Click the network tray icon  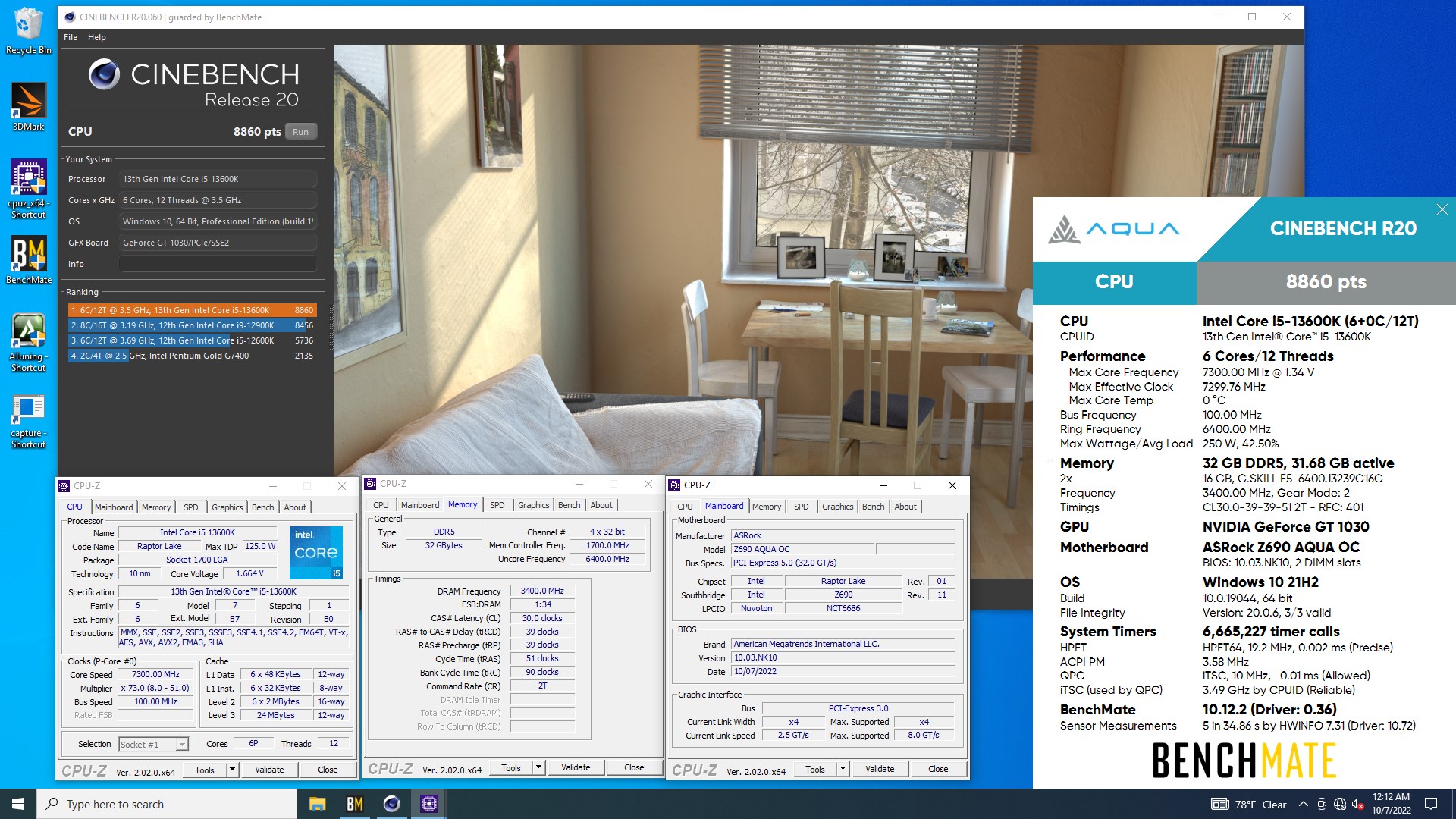[x=1340, y=805]
